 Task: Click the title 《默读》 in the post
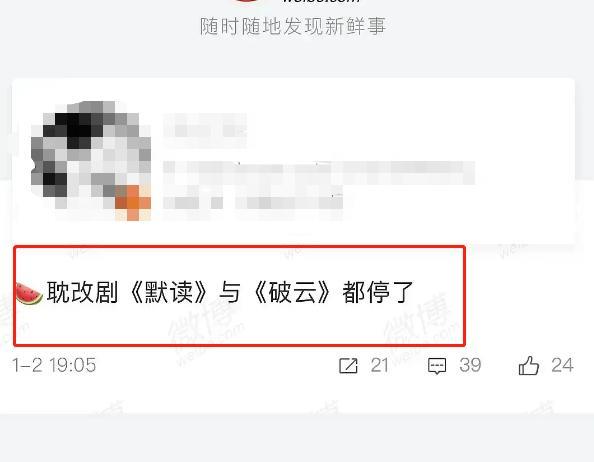169,293
